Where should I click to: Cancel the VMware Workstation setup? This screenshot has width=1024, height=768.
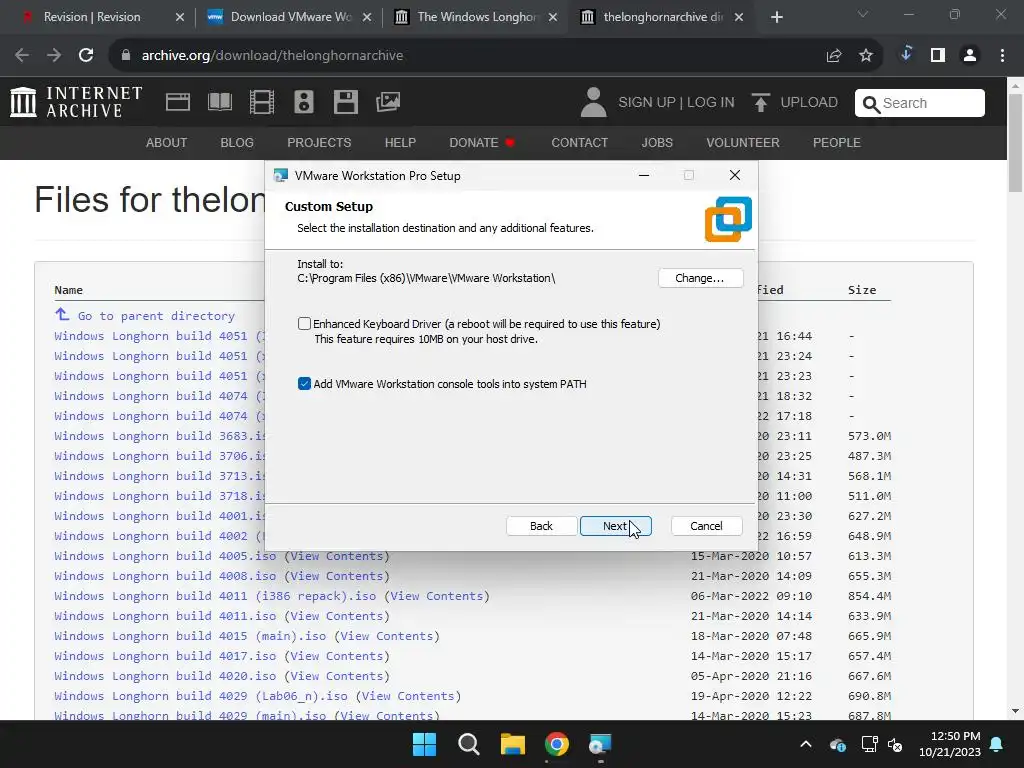click(x=707, y=526)
